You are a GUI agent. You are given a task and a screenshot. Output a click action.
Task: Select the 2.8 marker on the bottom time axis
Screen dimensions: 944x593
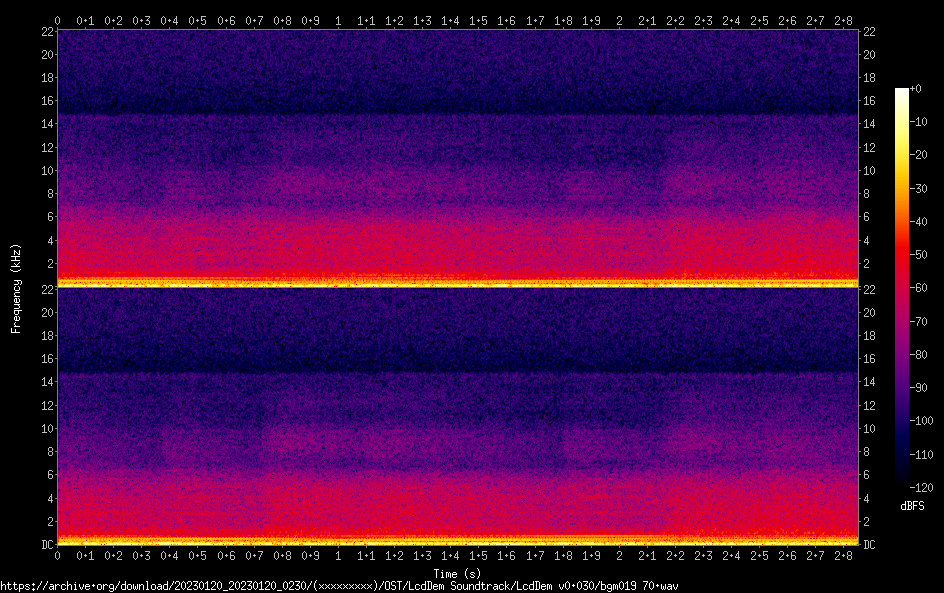(844, 555)
